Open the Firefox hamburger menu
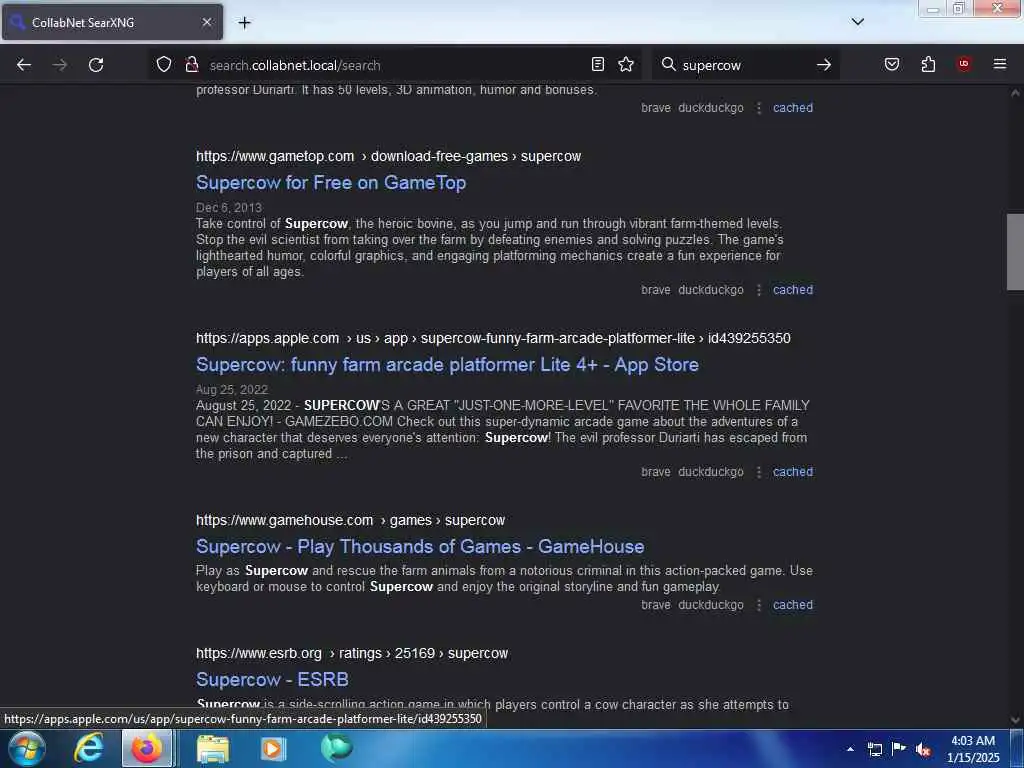 pyautogui.click(x=1000, y=63)
